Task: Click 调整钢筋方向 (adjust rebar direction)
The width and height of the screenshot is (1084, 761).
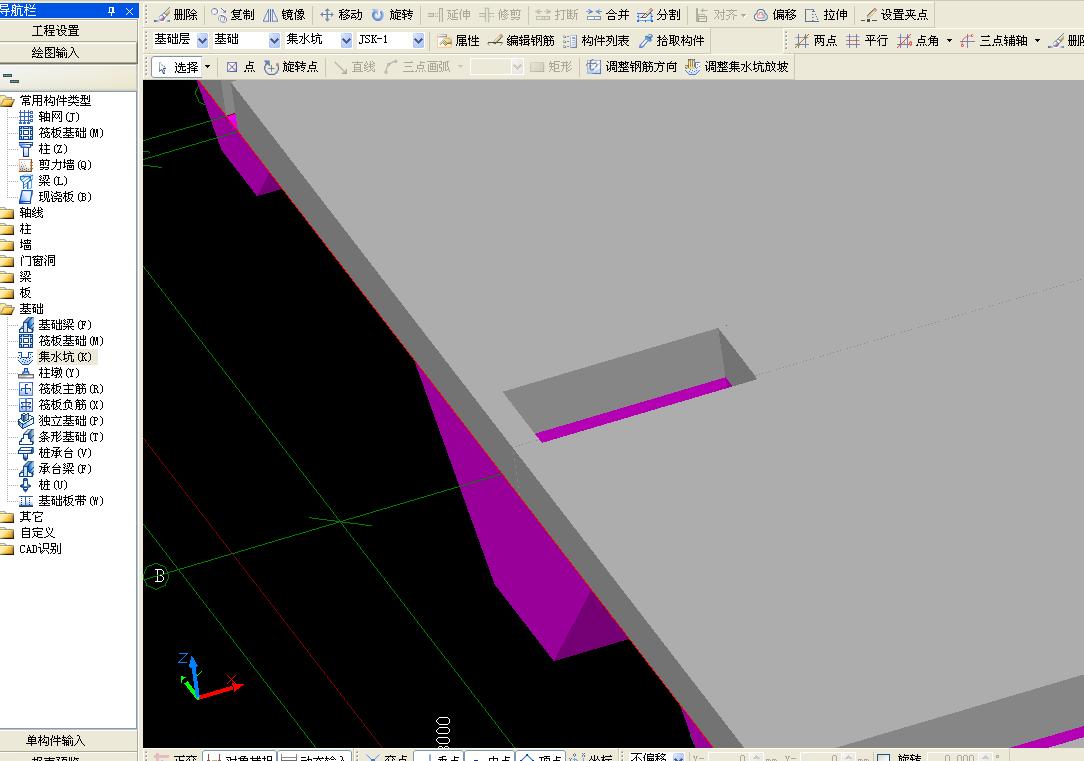Action: point(631,67)
